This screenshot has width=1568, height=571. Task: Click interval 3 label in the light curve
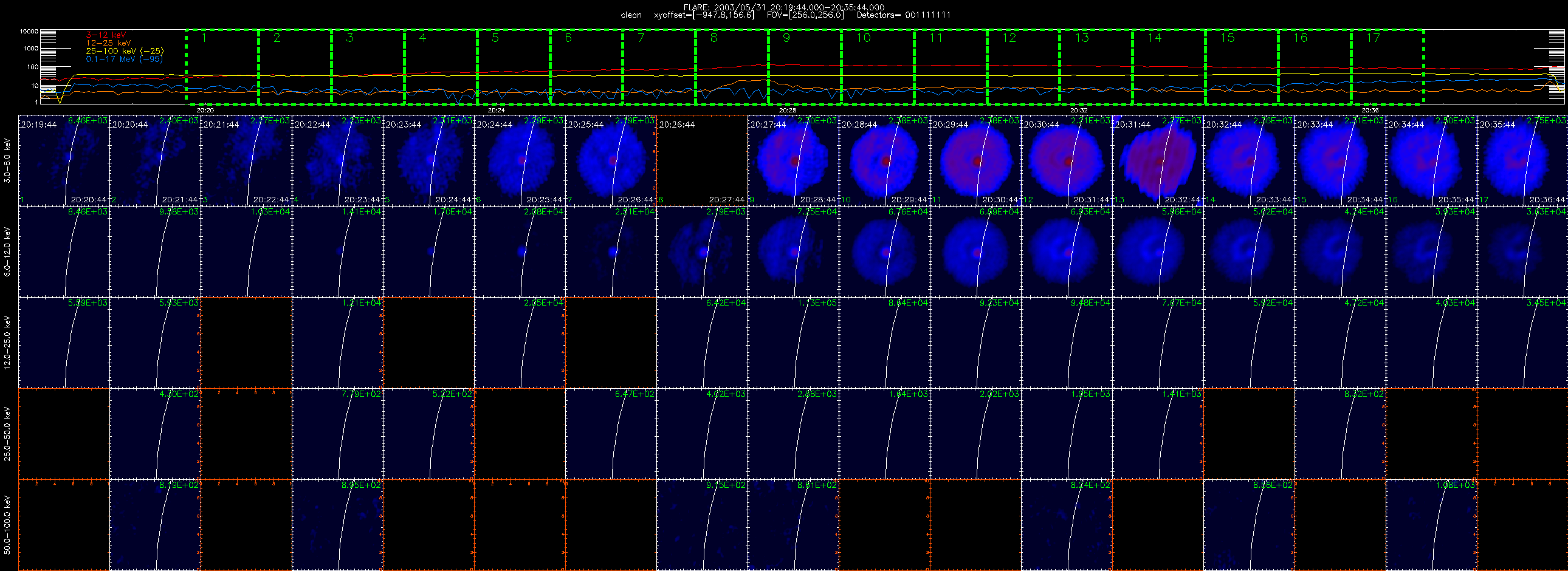(x=349, y=38)
